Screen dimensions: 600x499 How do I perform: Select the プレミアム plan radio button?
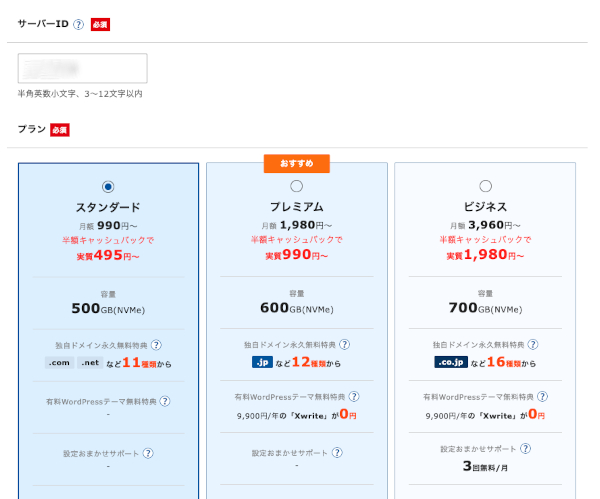click(296, 186)
